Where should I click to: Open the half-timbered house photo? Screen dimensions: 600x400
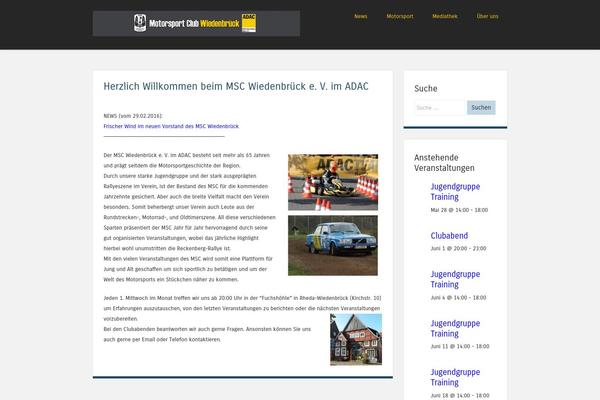[356, 340]
